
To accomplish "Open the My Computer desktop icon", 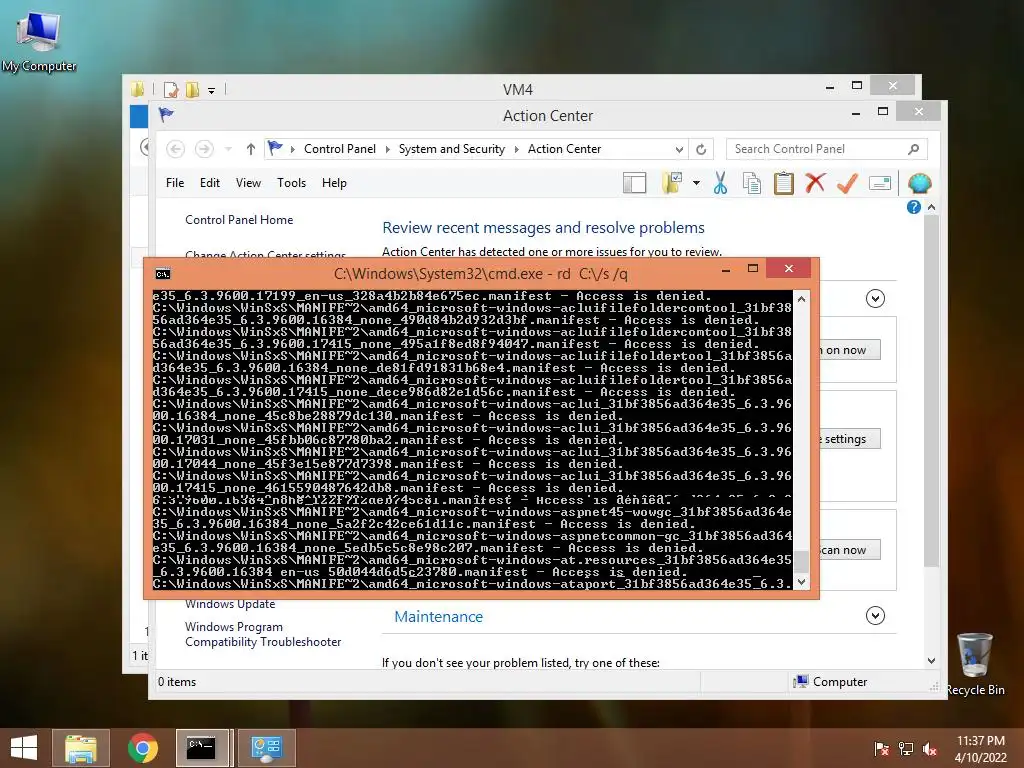I will coord(39,41).
